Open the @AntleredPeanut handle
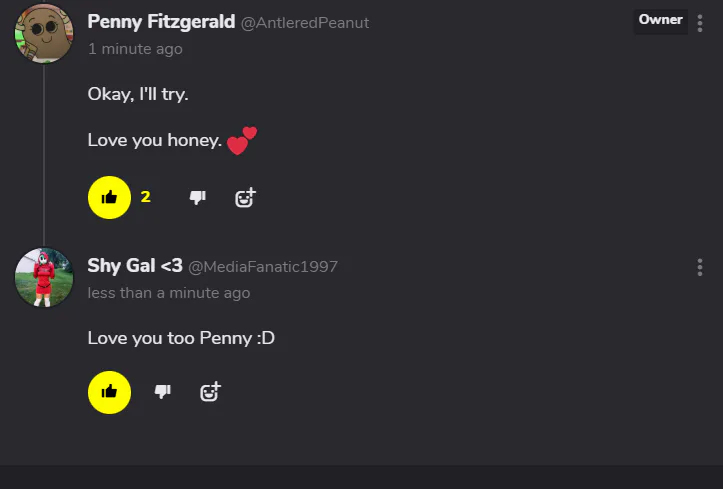The height and width of the screenshot is (489, 723). pos(305,23)
